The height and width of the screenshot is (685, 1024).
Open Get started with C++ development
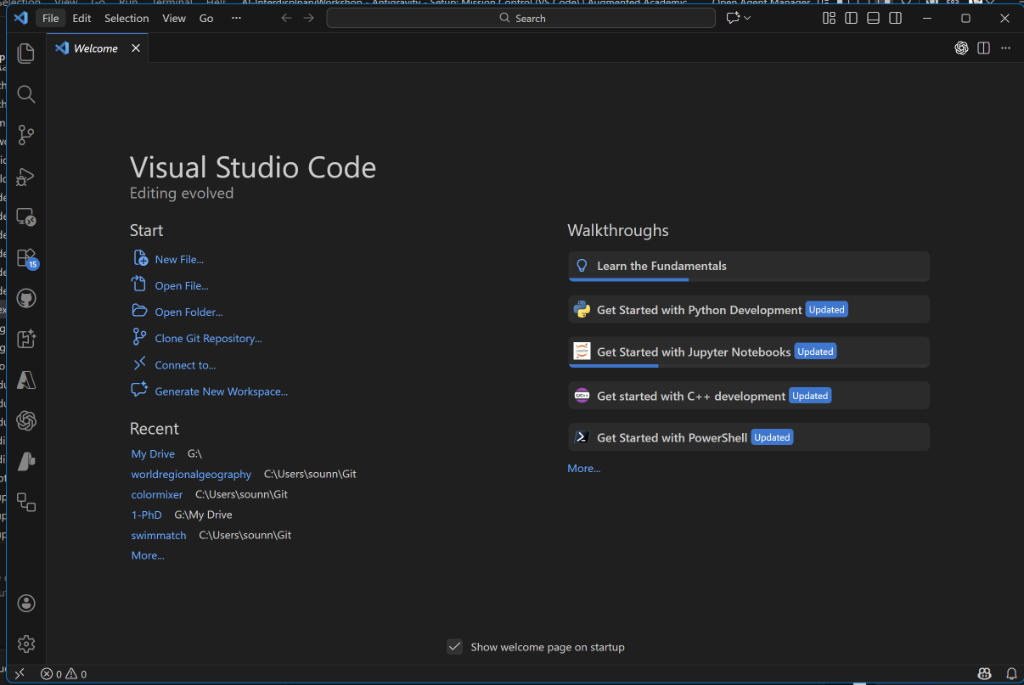pos(748,396)
